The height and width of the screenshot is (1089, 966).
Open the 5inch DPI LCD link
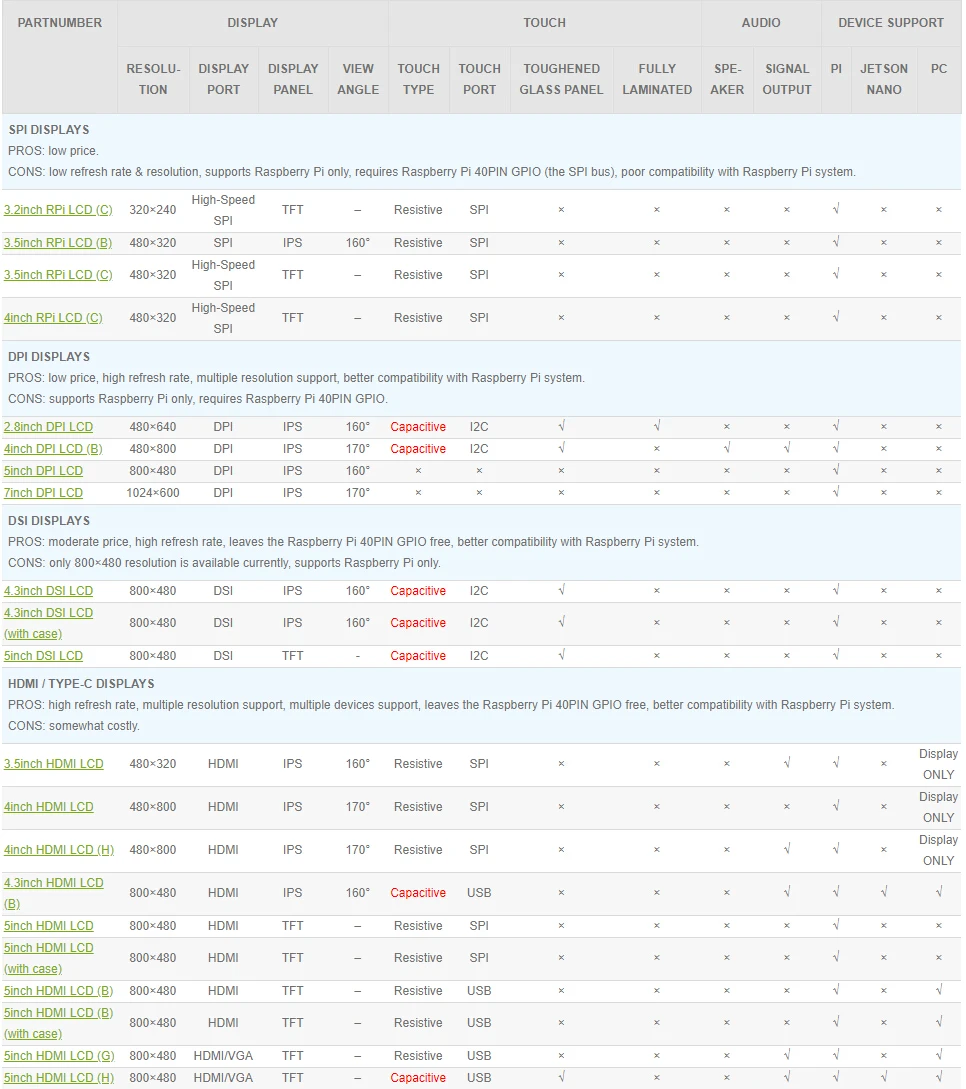[x=43, y=471]
